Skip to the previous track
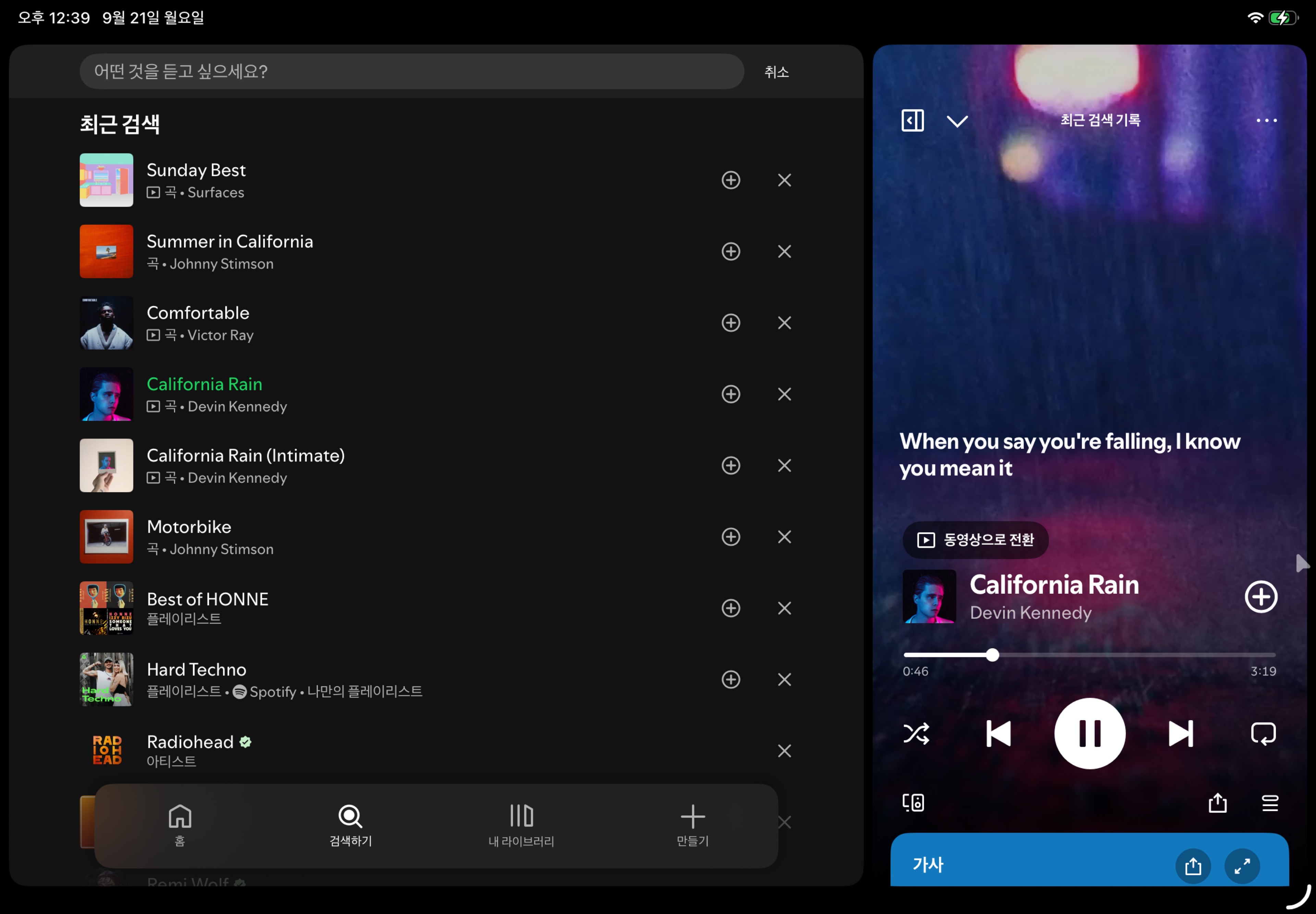 pyautogui.click(x=998, y=733)
